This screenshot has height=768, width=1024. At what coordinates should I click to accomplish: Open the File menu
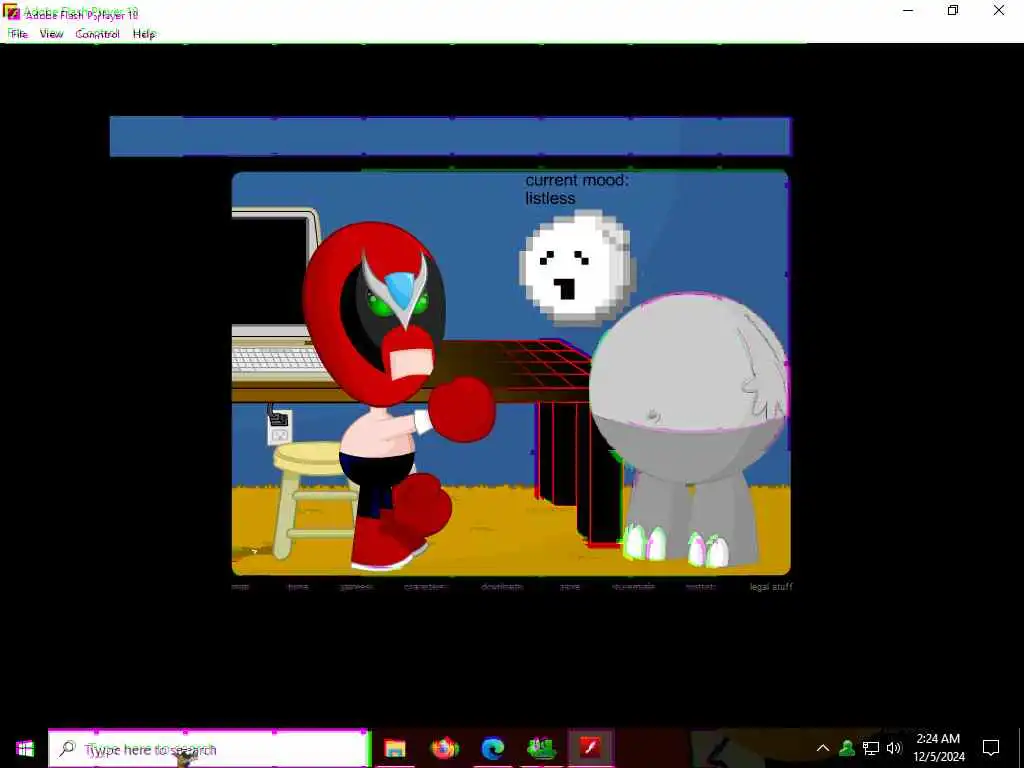tap(18, 34)
